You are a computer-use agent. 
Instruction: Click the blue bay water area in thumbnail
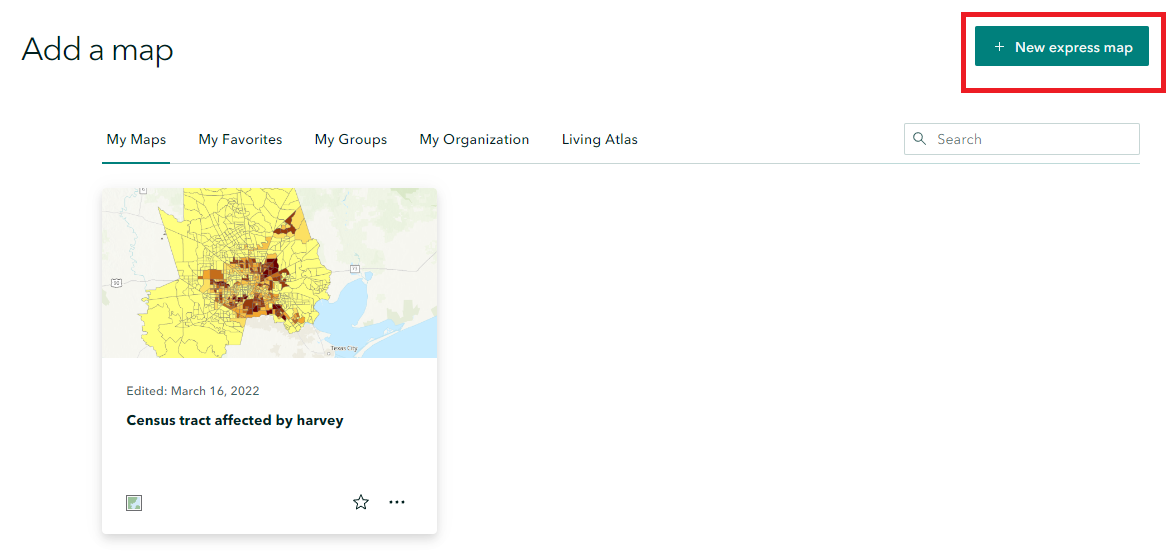click(352, 305)
